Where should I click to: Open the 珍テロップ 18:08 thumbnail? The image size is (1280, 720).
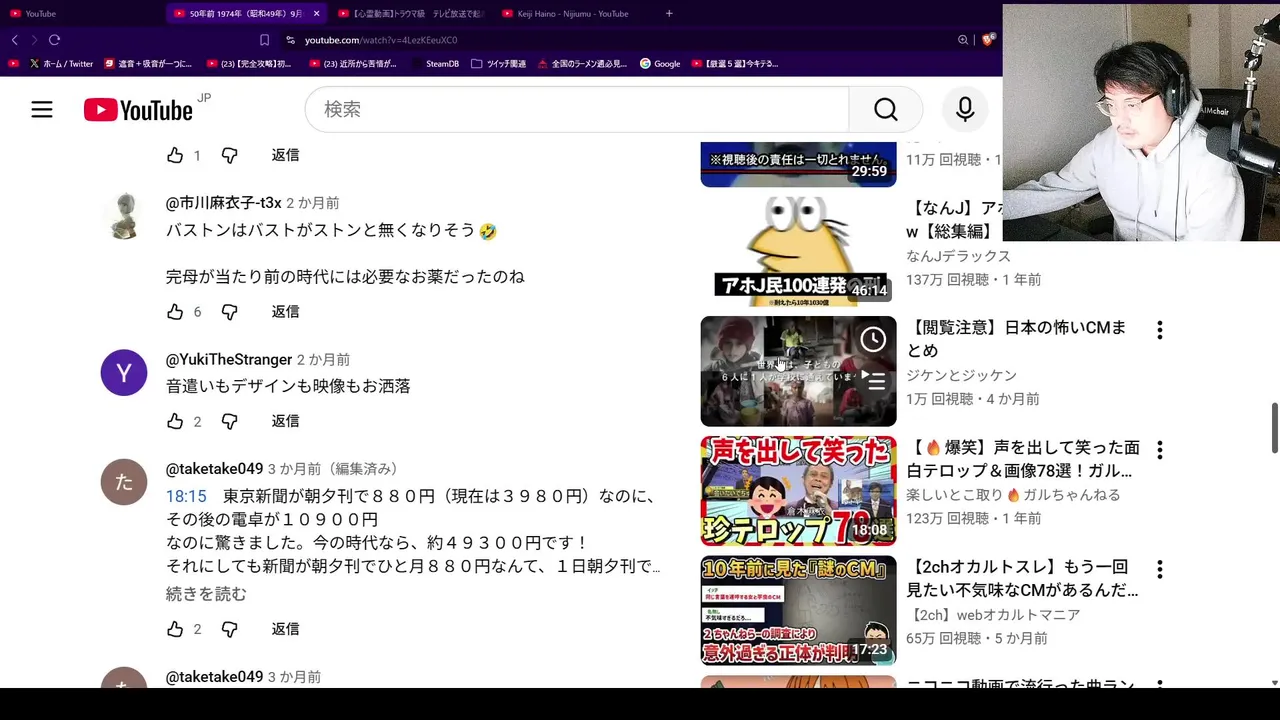coord(798,491)
